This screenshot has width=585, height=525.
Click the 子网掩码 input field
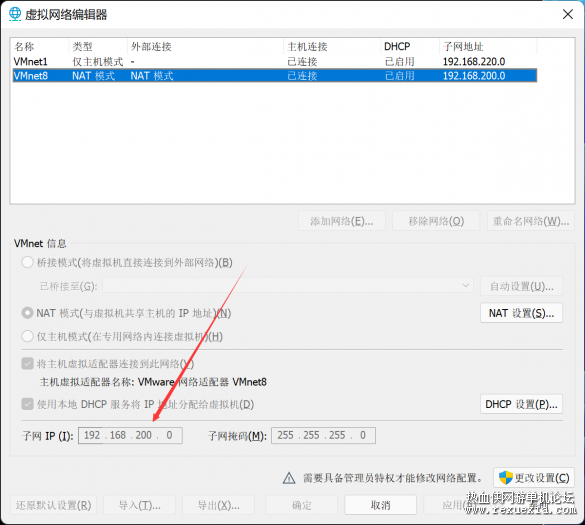(323, 435)
